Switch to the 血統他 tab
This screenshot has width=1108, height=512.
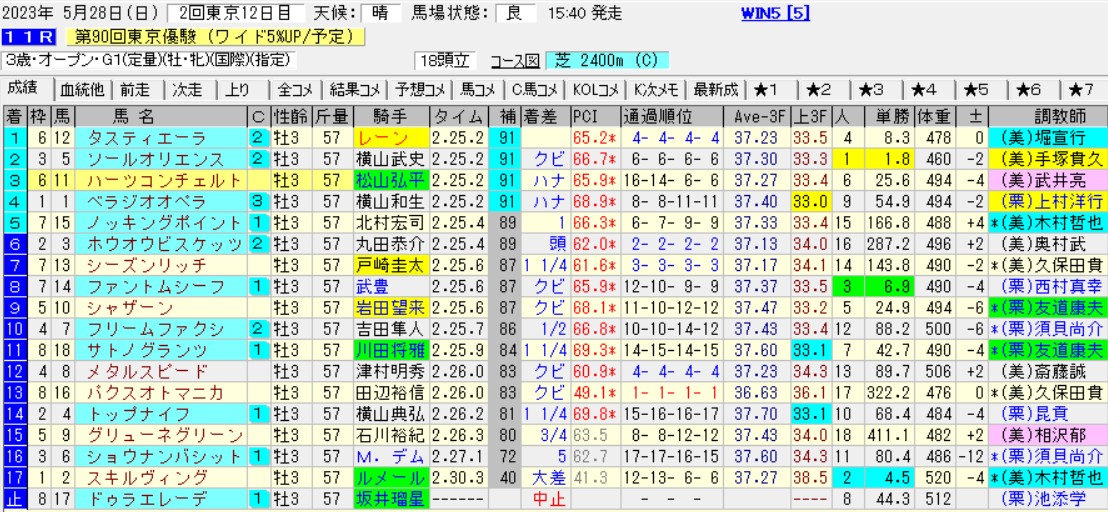[x=82, y=88]
